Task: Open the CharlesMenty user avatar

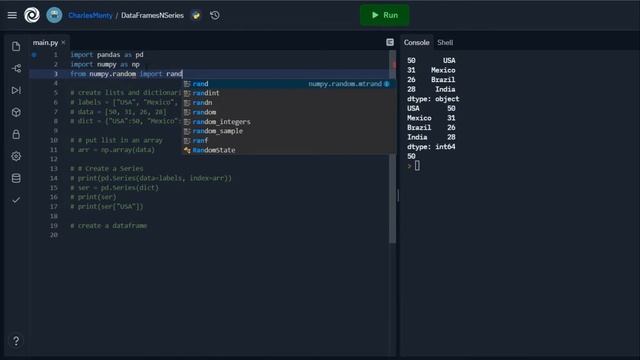Action: point(54,15)
